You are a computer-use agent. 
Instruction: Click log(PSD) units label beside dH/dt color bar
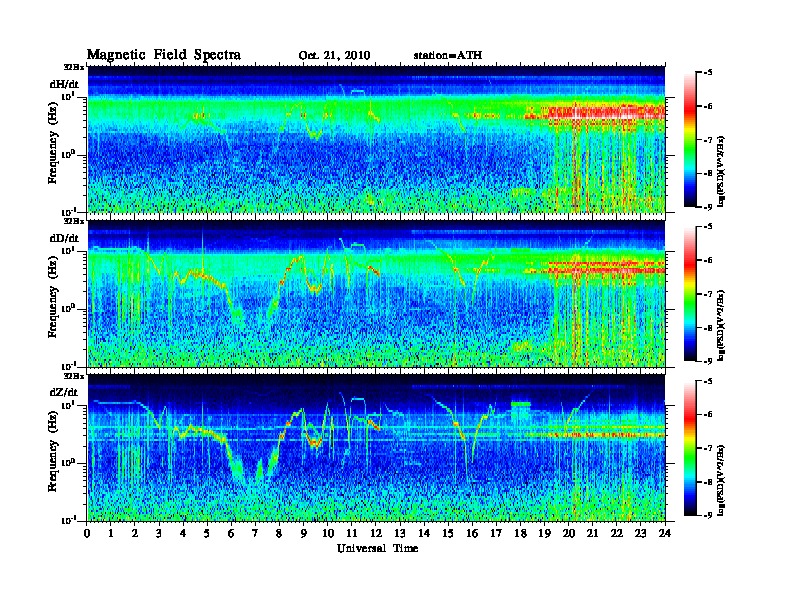point(722,171)
